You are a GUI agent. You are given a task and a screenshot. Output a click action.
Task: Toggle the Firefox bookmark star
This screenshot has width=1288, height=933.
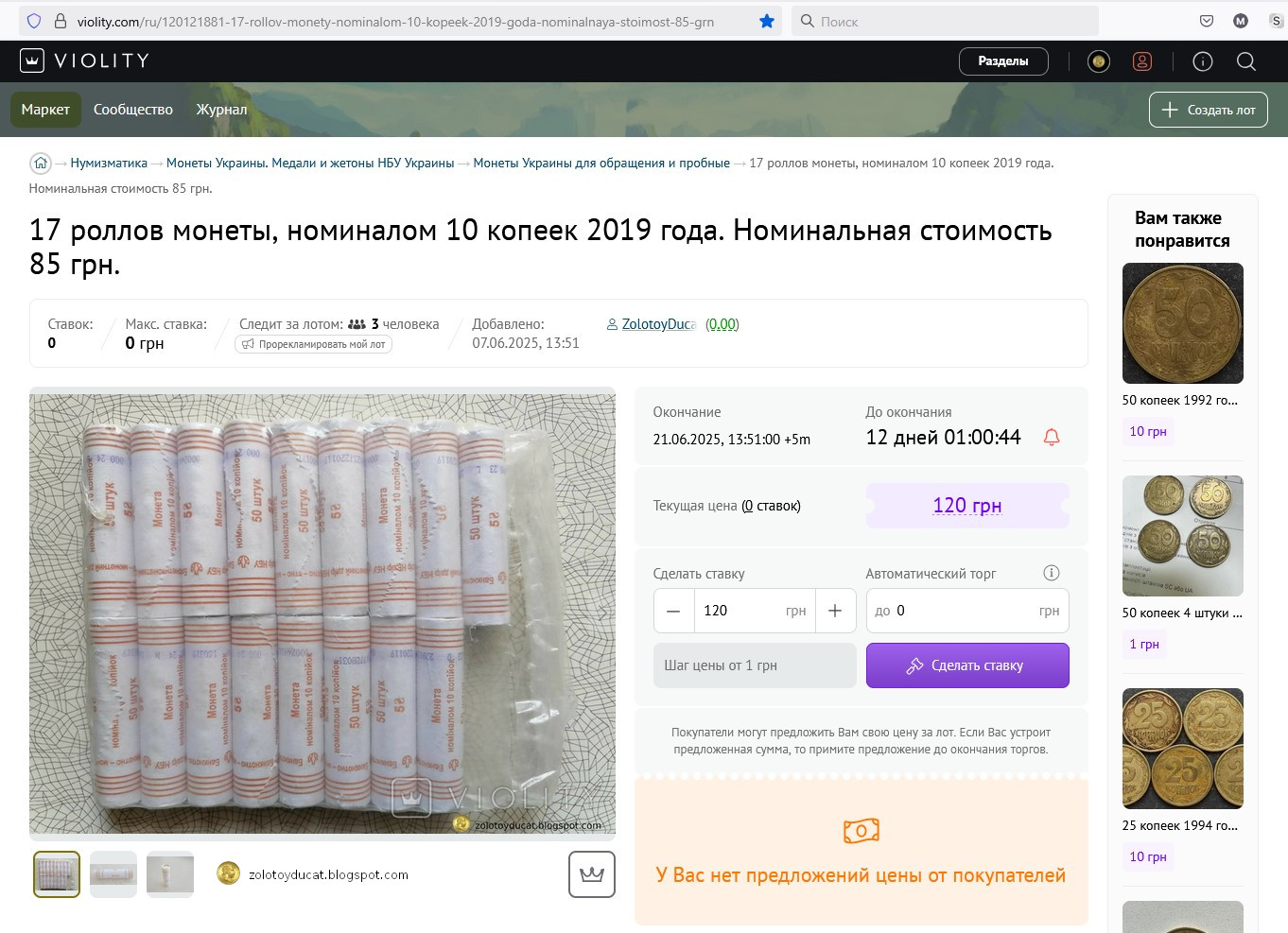pyautogui.click(x=767, y=21)
